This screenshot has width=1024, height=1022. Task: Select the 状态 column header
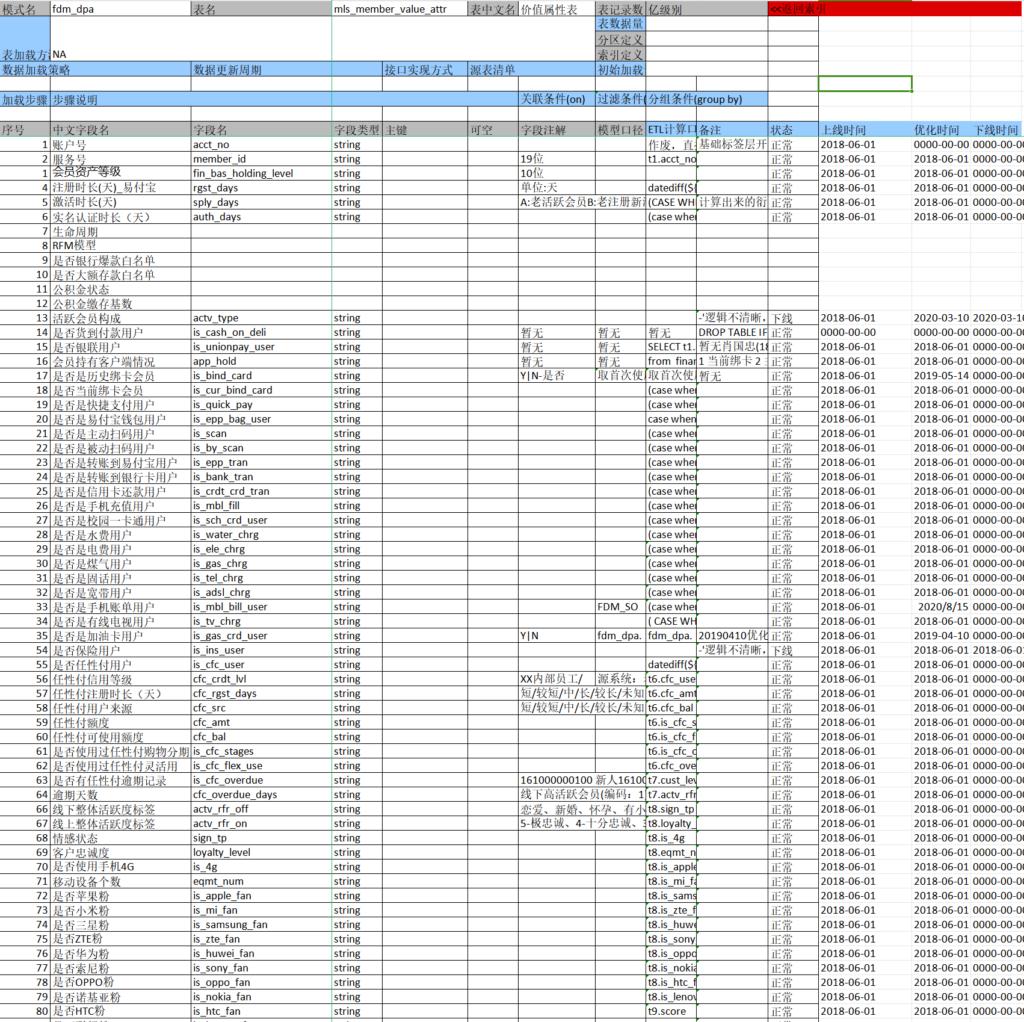[x=793, y=130]
